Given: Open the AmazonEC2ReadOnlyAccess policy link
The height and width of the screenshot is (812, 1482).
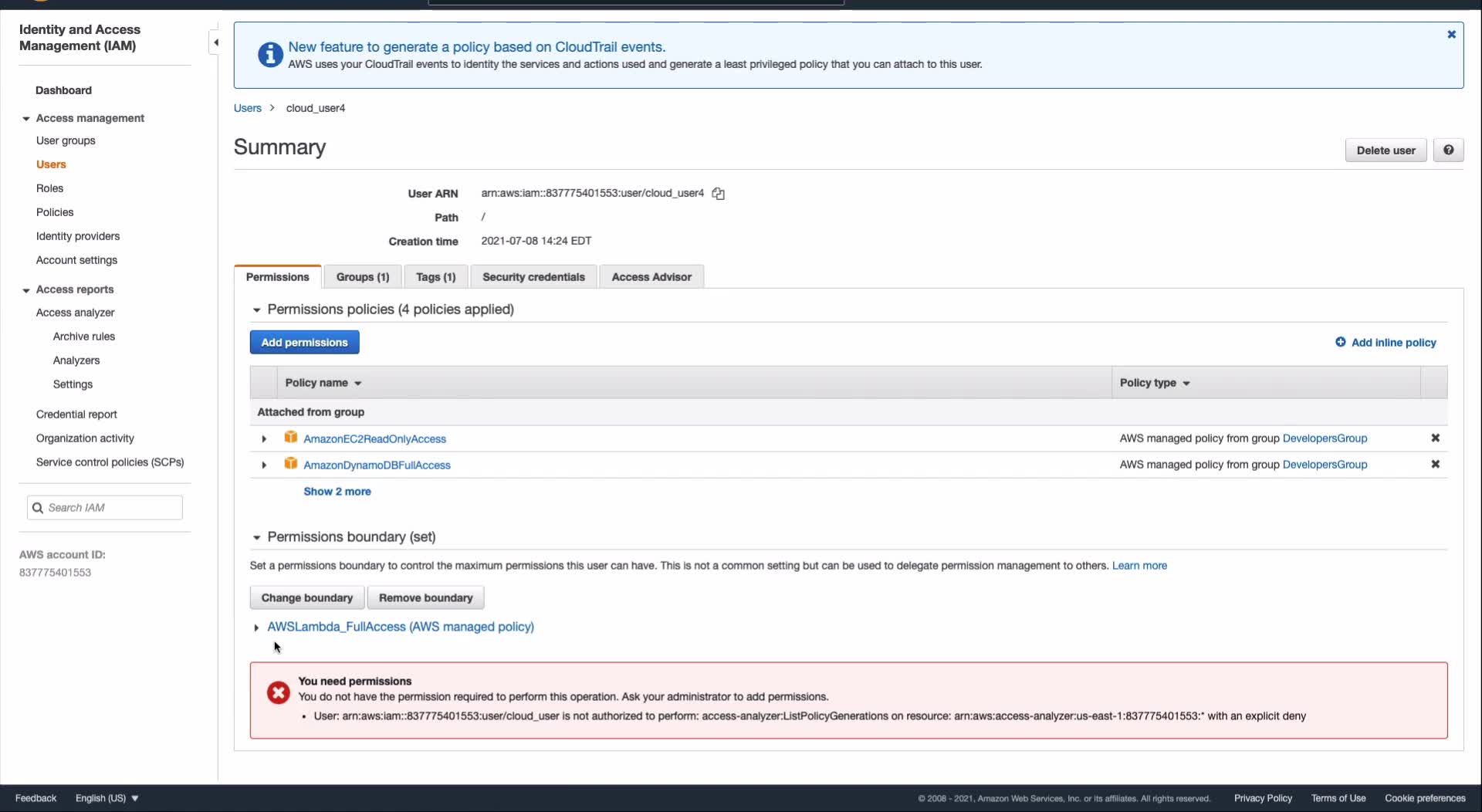Looking at the screenshot, I should [375, 439].
